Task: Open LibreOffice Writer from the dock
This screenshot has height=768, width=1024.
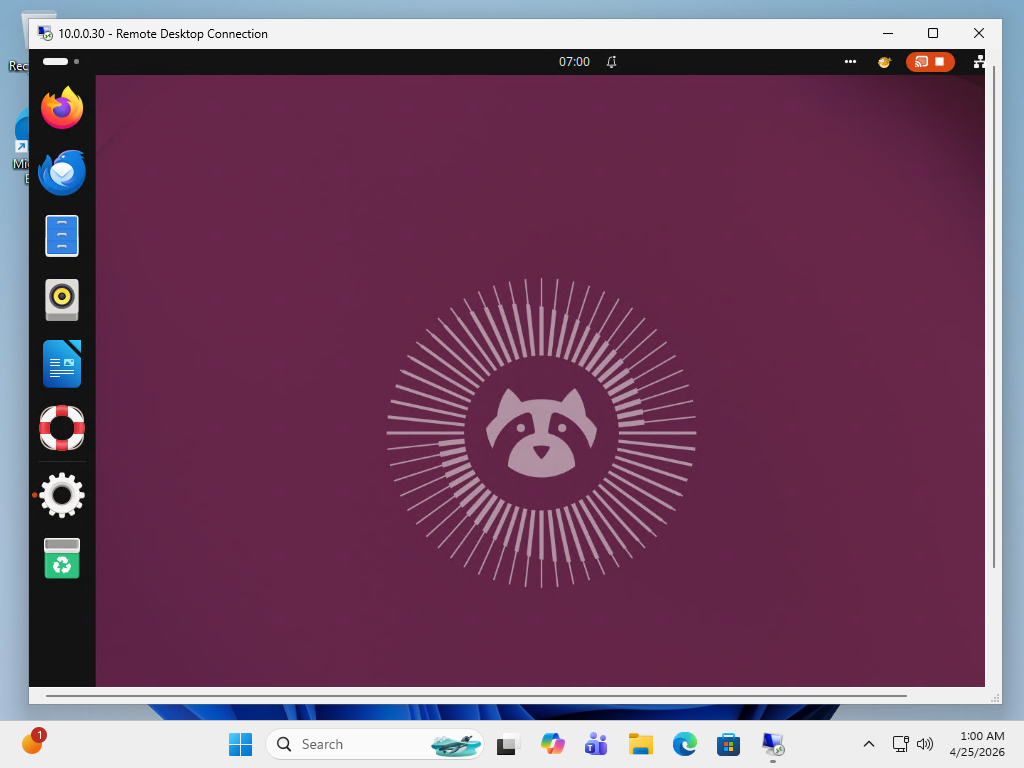Action: pos(62,363)
